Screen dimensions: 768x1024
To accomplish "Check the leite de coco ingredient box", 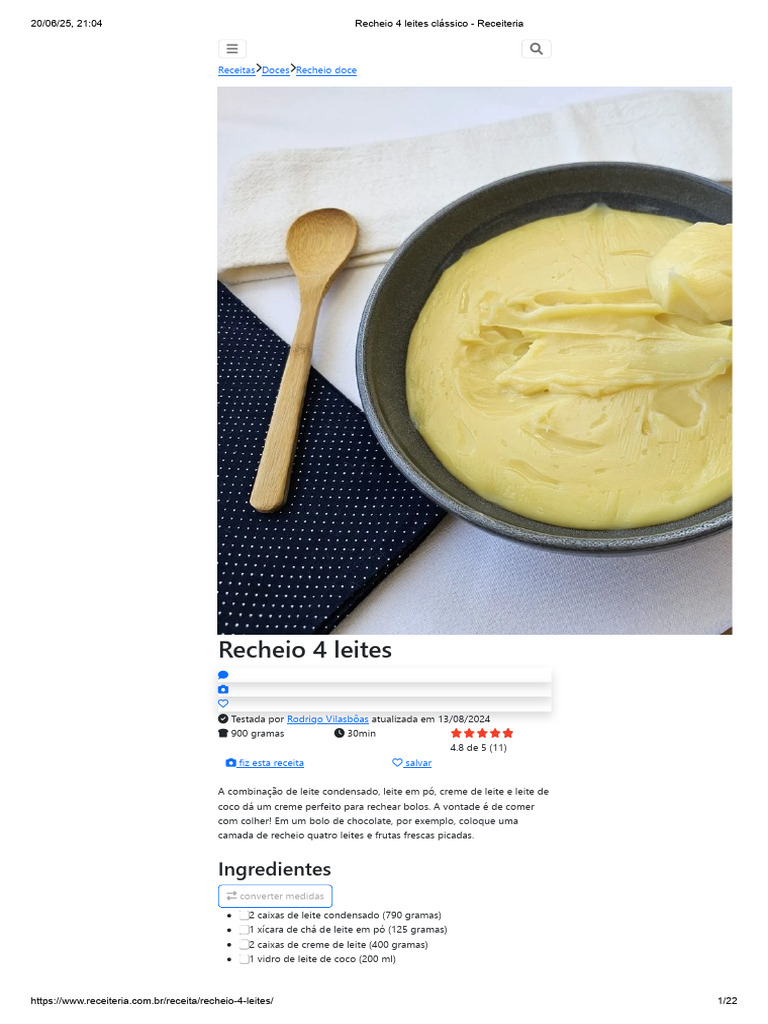I will (244, 959).
